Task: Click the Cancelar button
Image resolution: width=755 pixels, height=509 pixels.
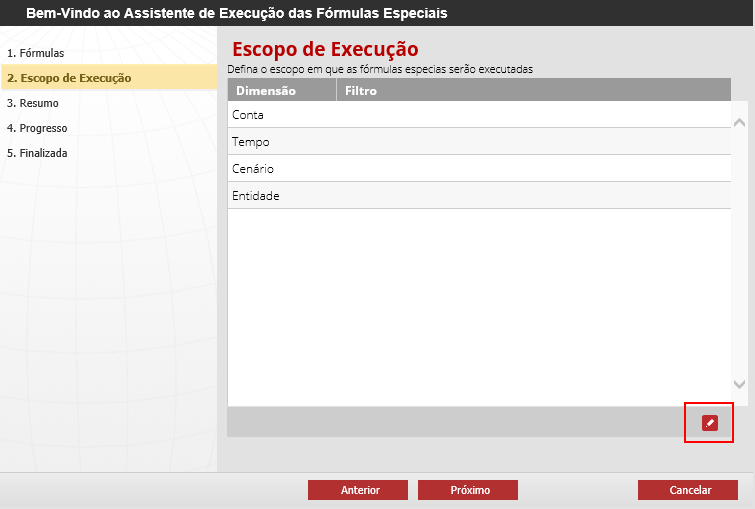Action: click(688, 490)
